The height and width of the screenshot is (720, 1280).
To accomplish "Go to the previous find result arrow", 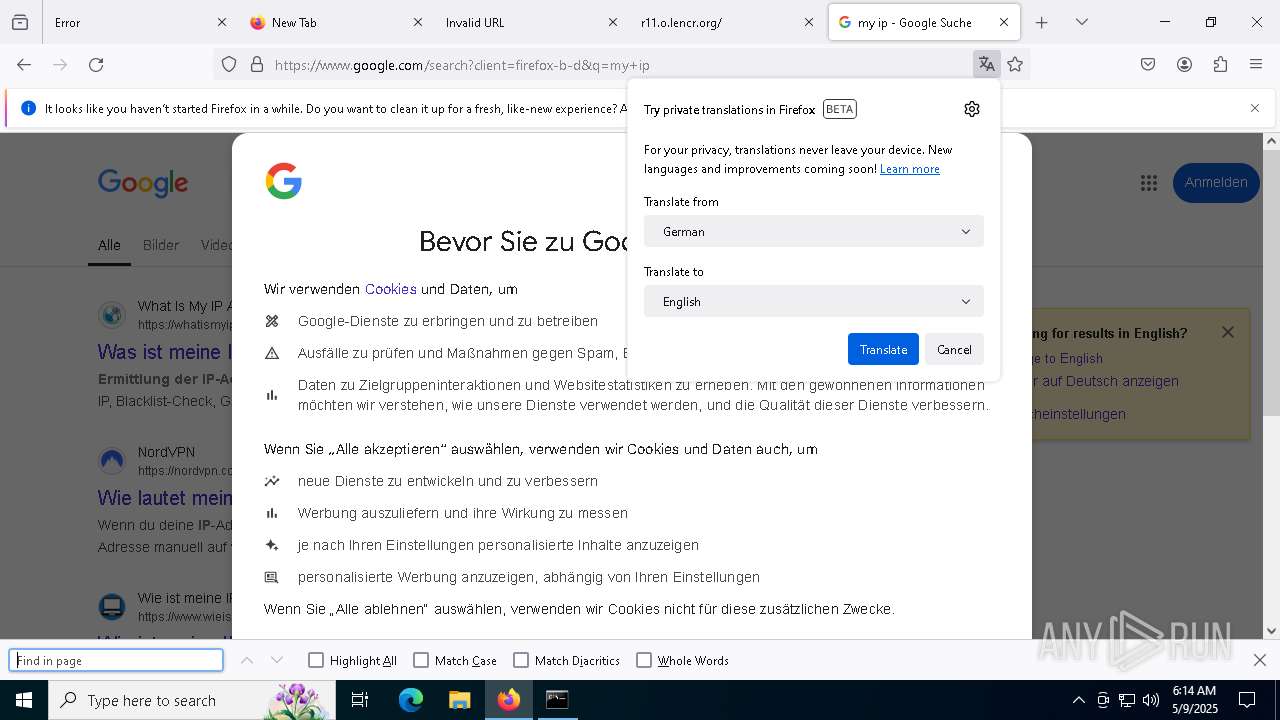I will 247,660.
